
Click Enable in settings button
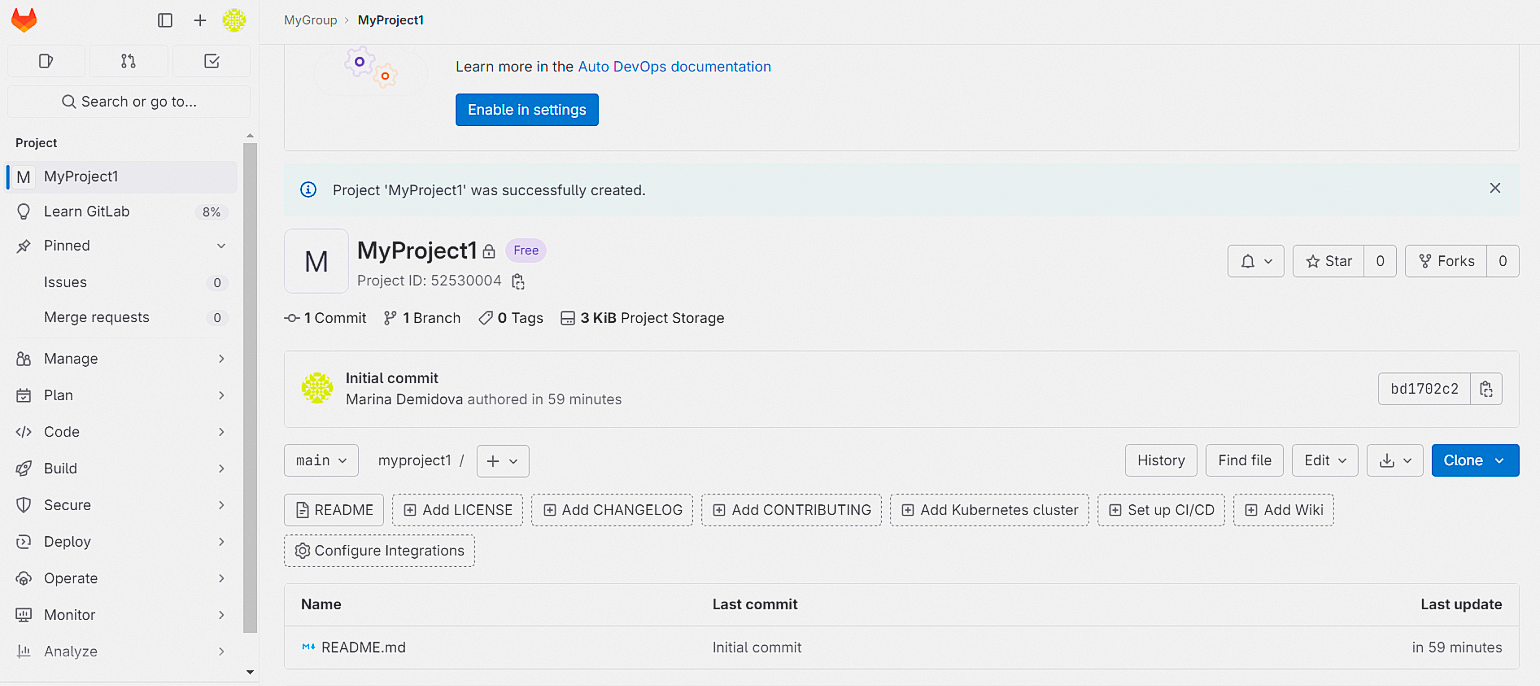click(x=527, y=110)
